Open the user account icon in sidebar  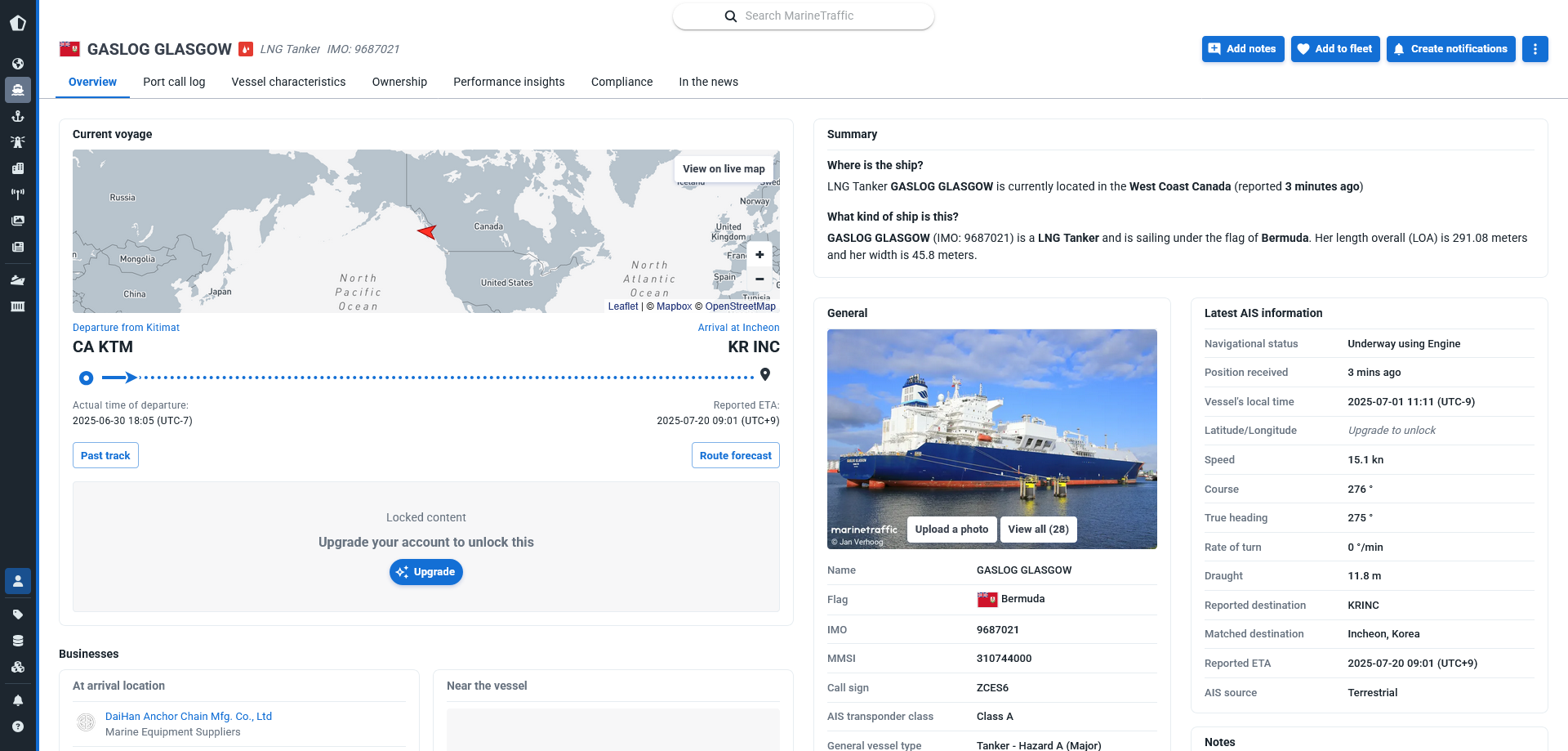click(x=18, y=581)
